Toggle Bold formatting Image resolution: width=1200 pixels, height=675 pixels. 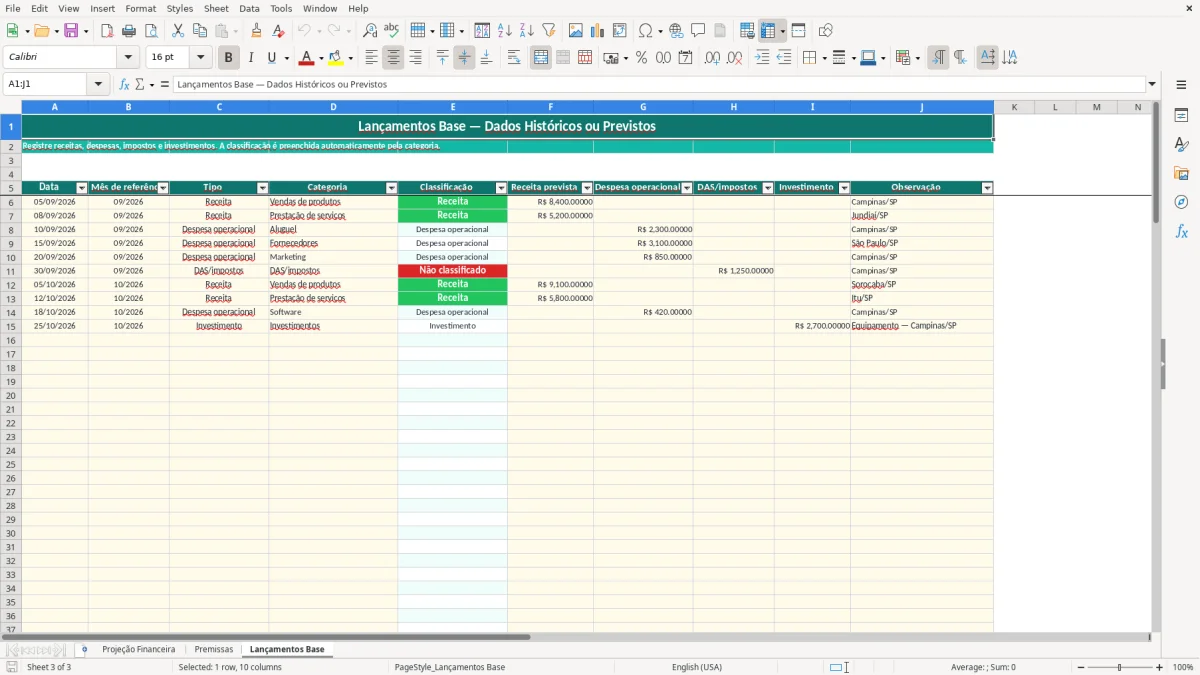click(x=229, y=58)
